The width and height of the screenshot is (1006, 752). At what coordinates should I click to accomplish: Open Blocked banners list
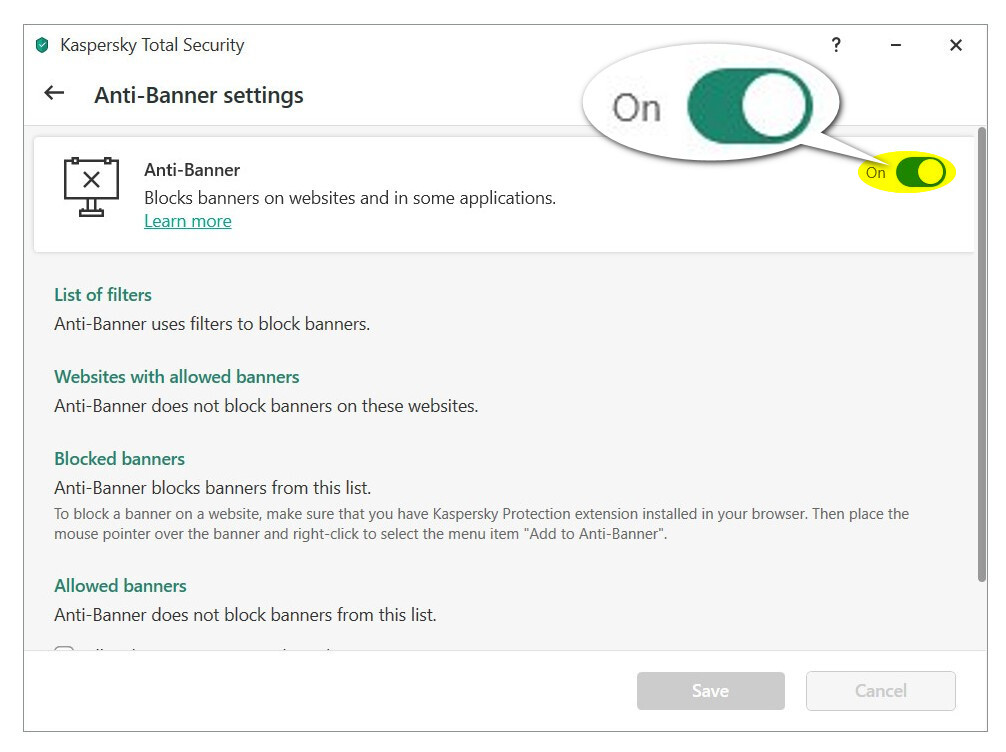tap(119, 459)
